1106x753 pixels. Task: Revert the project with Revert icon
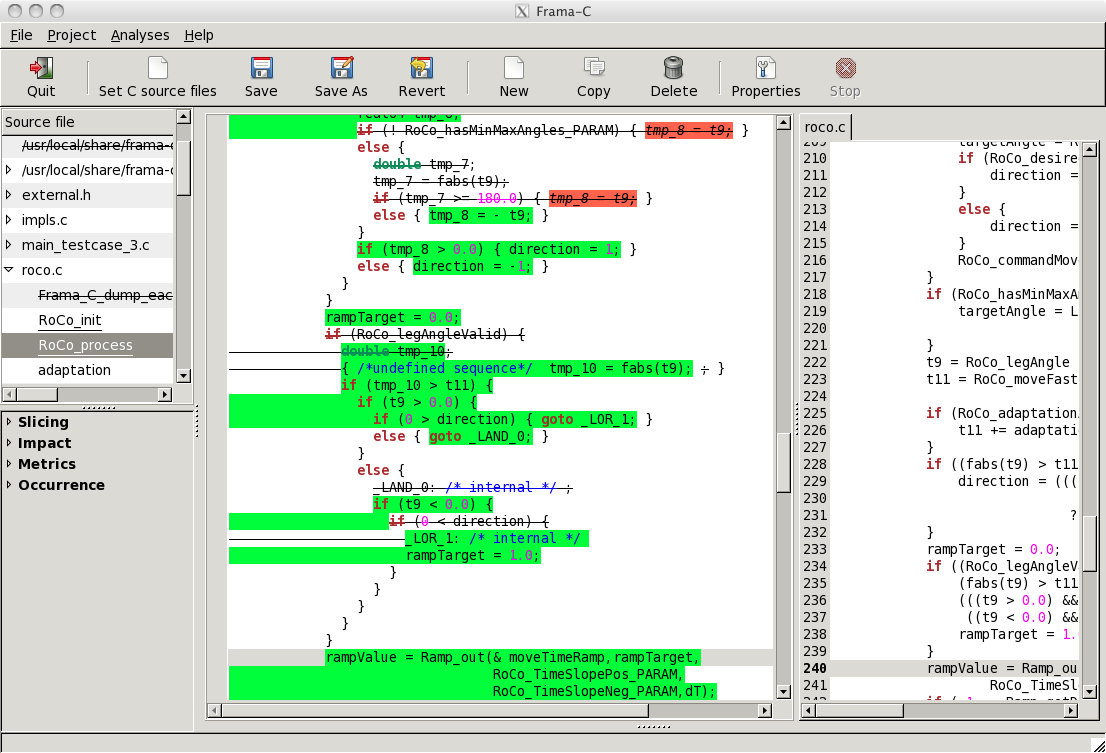pyautogui.click(x=422, y=68)
